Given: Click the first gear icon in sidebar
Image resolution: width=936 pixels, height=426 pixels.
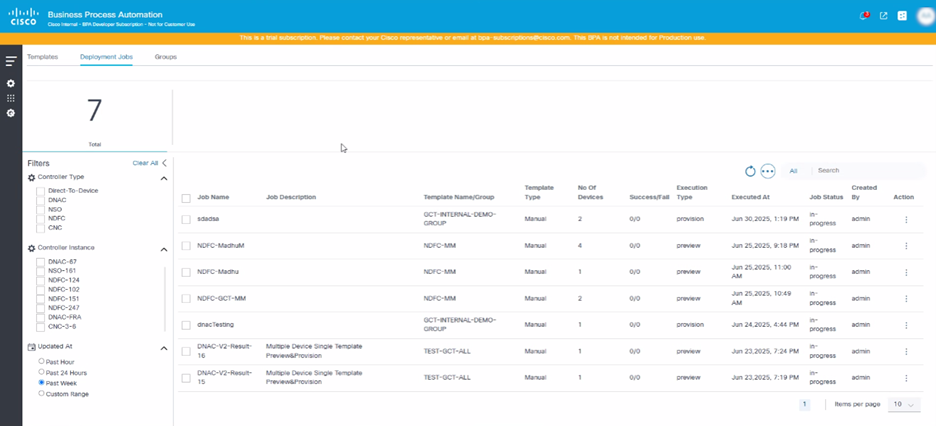Looking at the screenshot, I should coord(11,84).
